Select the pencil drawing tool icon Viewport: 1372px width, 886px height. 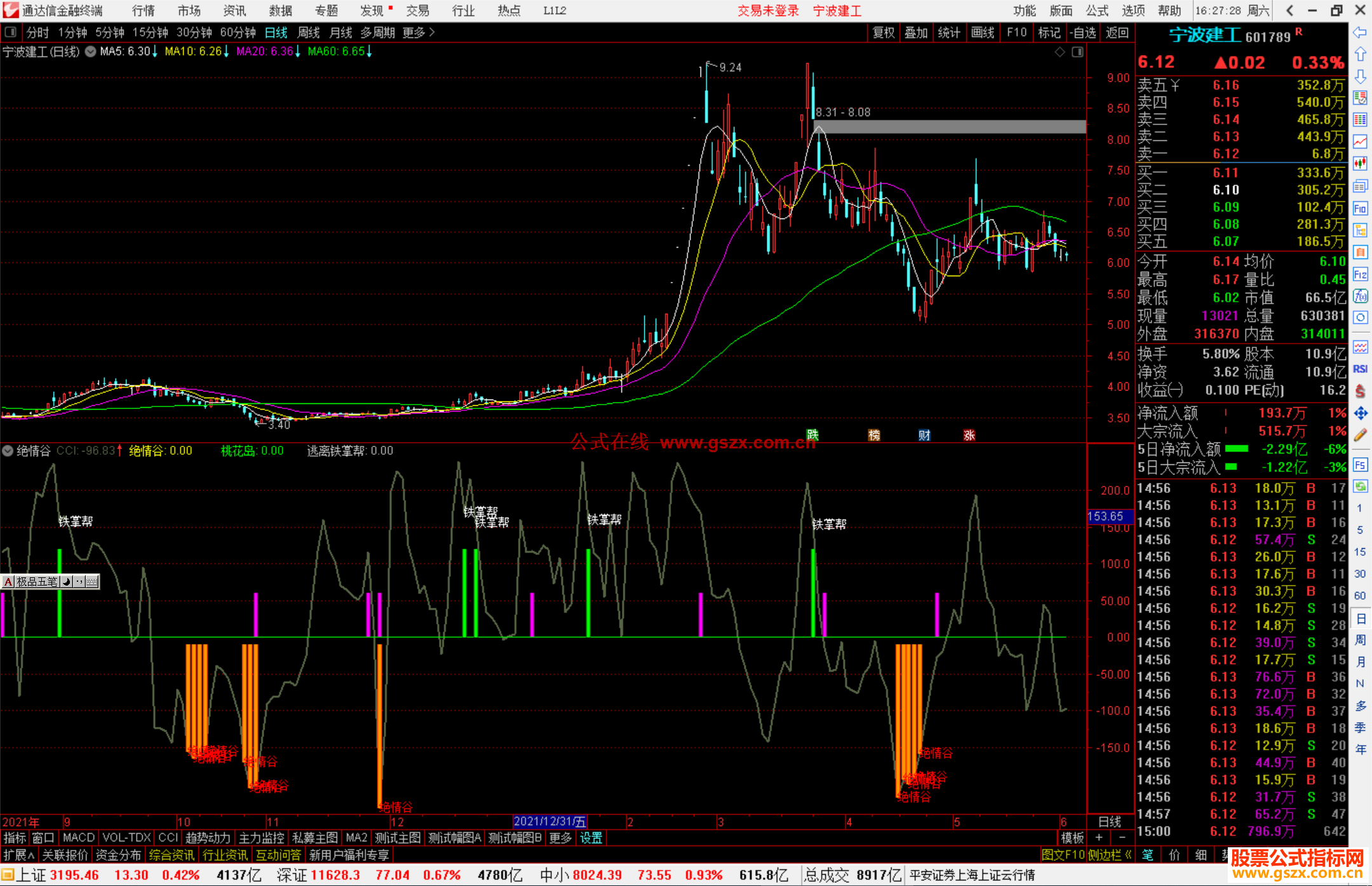(x=1360, y=435)
